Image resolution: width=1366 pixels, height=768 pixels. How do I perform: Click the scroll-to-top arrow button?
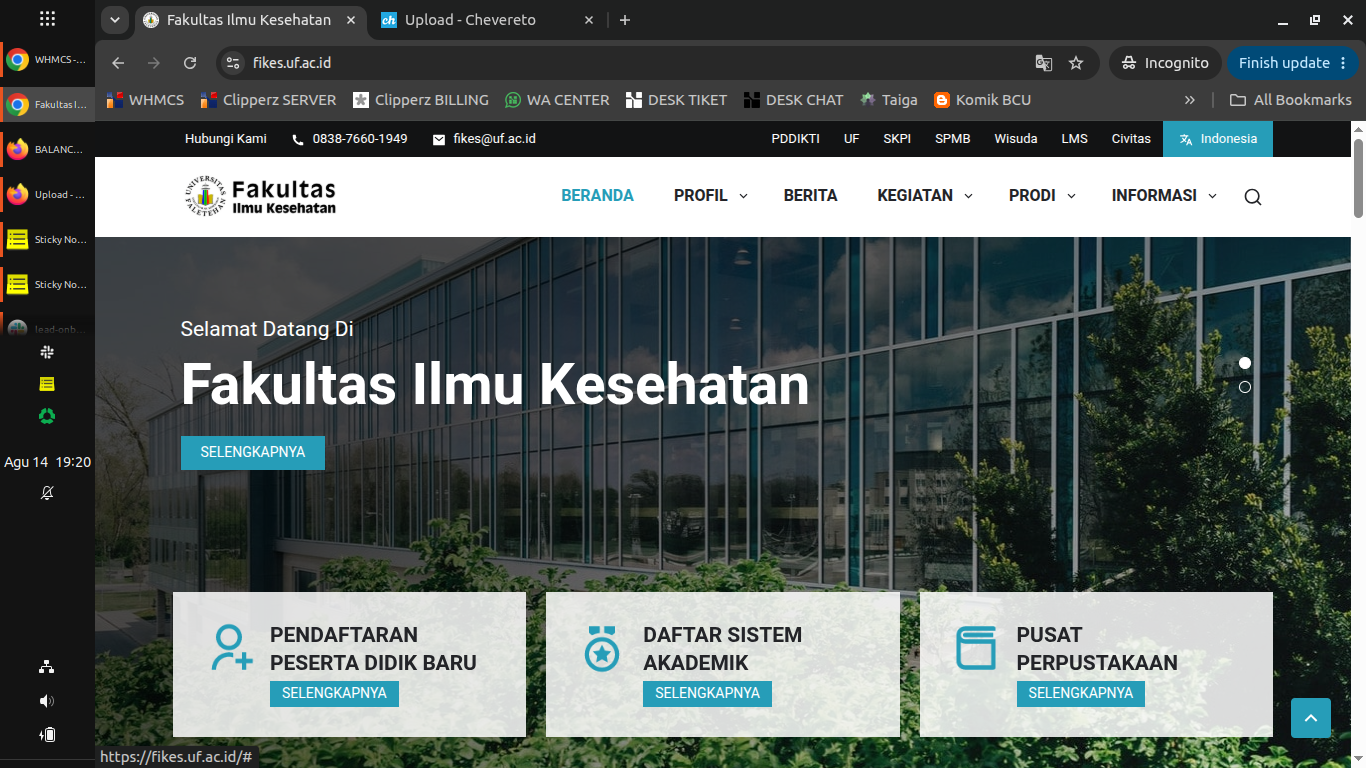click(1311, 718)
